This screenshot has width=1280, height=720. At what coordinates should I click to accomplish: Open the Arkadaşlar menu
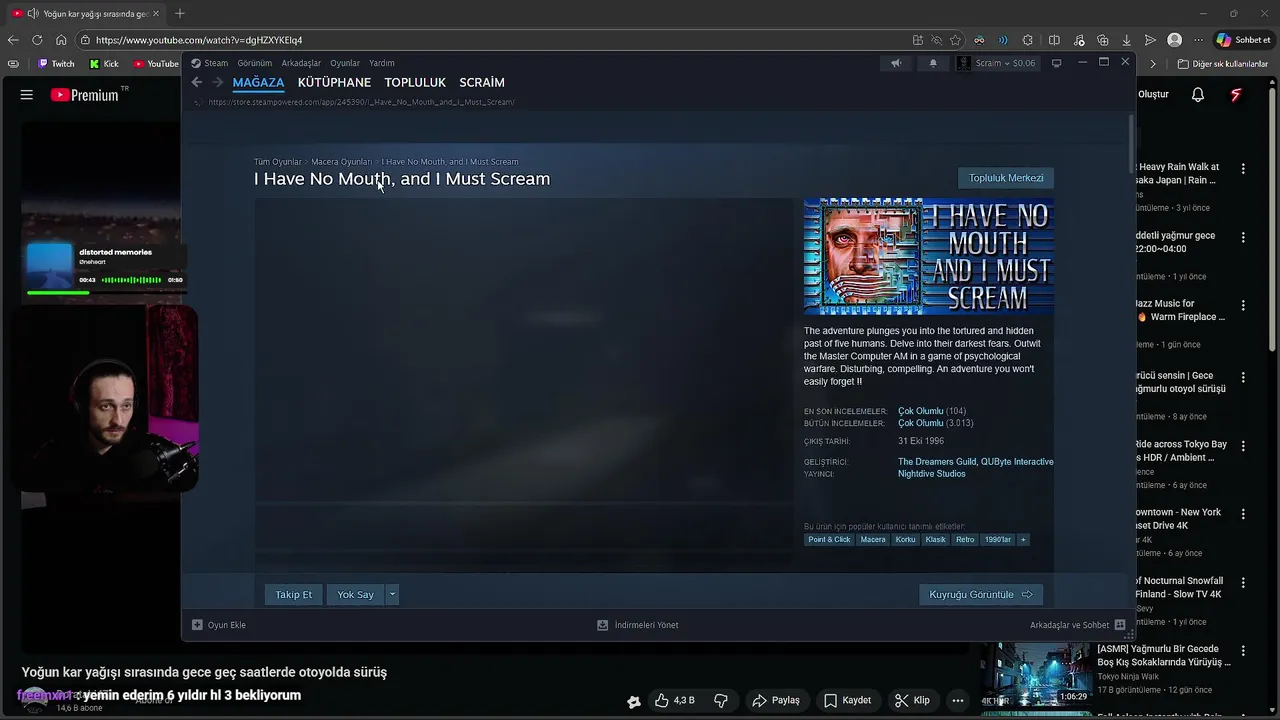(x=301, y=63)
